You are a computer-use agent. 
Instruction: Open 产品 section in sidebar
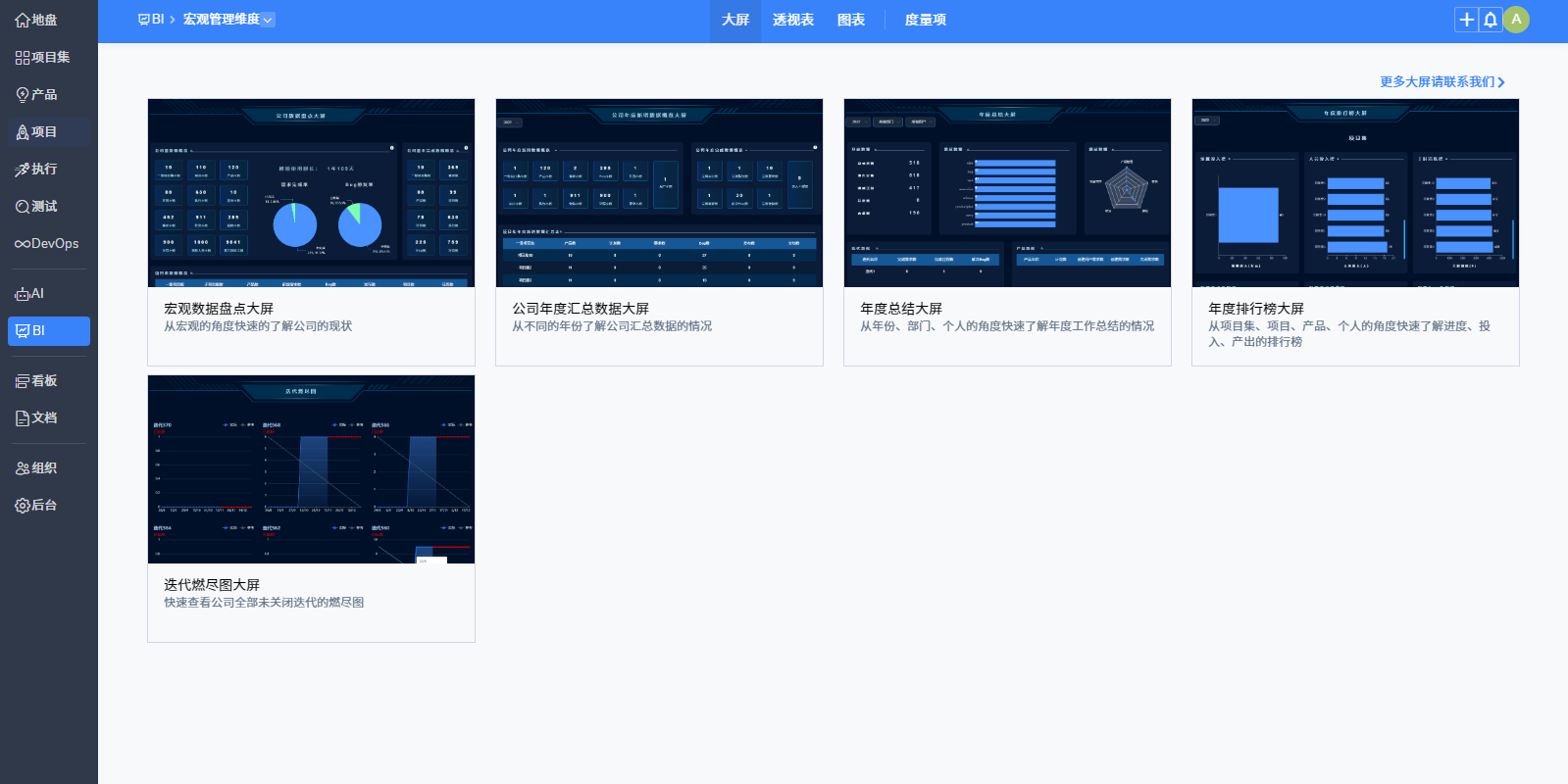pos(37,95)
